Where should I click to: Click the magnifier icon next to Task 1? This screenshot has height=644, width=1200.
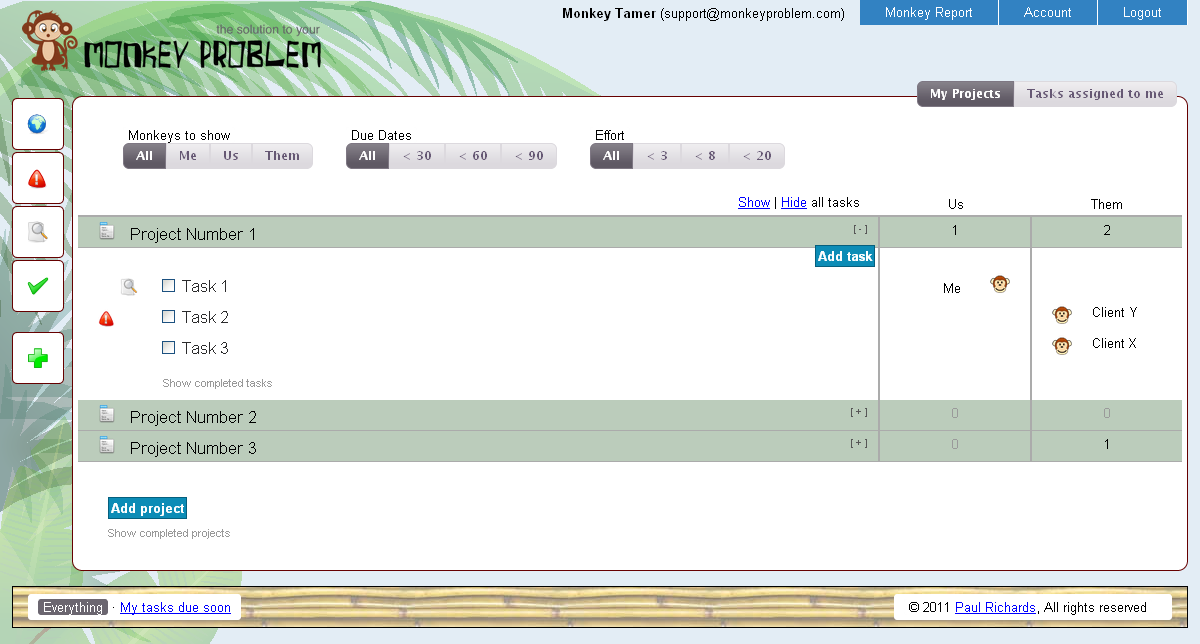click(x=129, y=286)
